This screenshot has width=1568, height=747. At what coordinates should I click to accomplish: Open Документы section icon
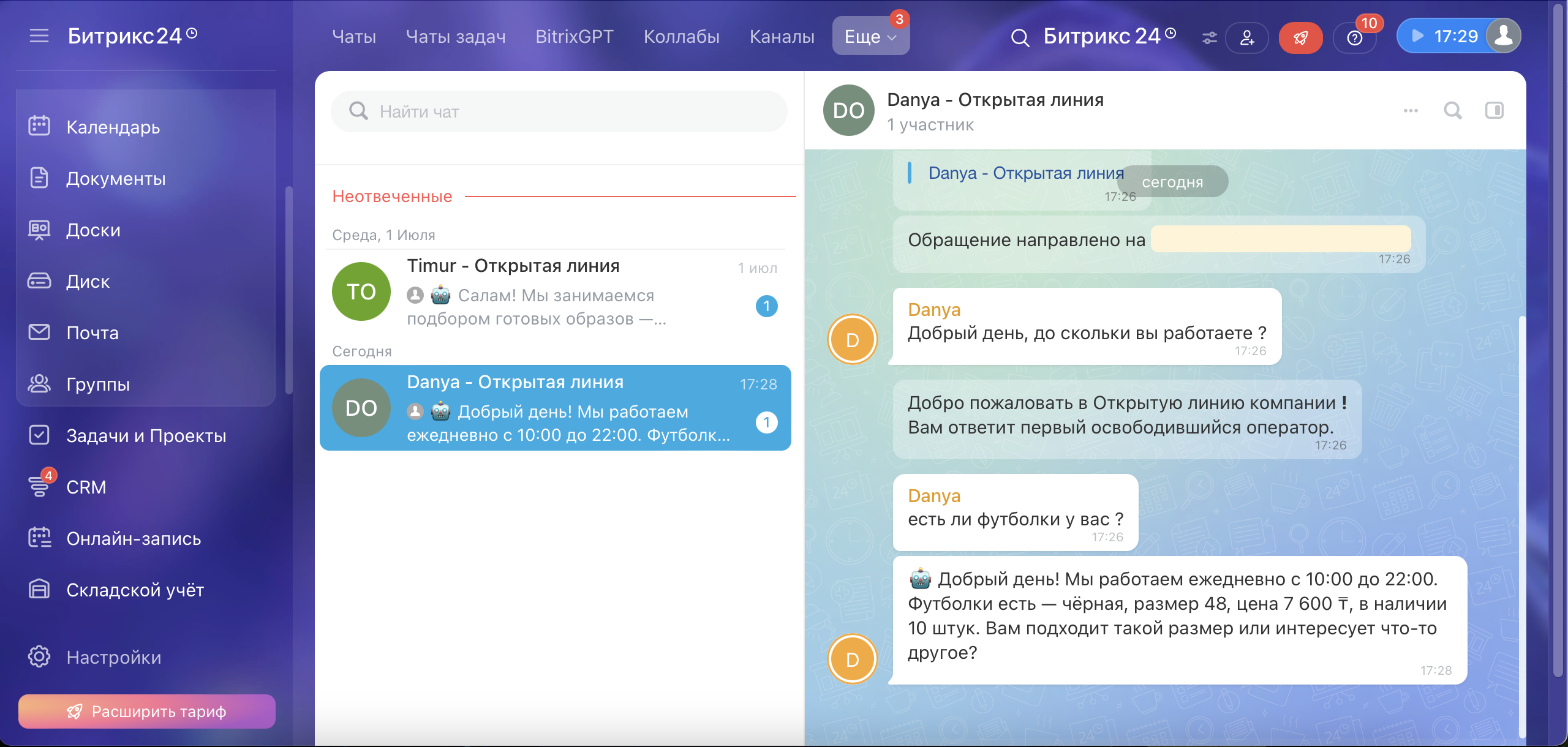pos(39,178)
